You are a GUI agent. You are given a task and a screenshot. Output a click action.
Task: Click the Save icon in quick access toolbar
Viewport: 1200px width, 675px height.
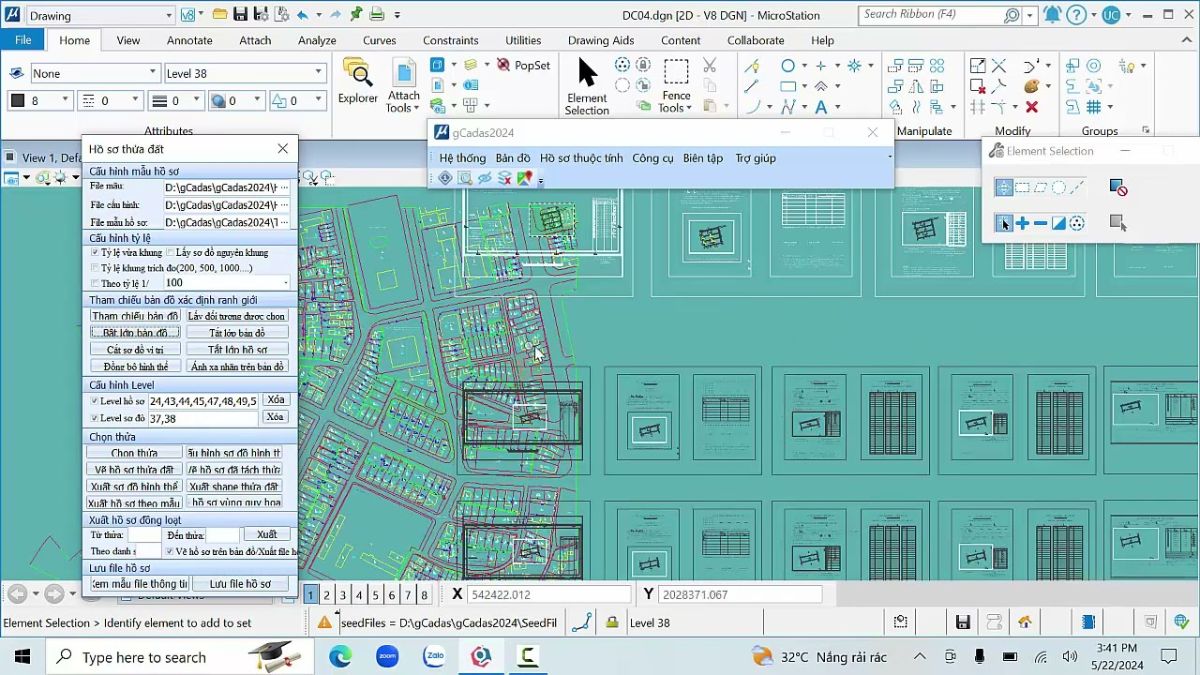tap(240, 15)
